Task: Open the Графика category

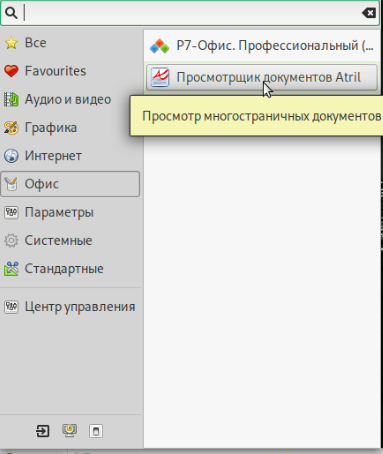Action: click(70, 128)
